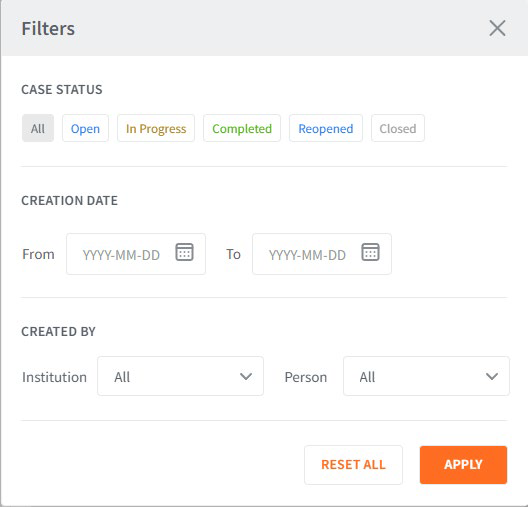Toggle the Closed status filter
The width and height of the screenshot is (528, 507).
[x=398, y=128]
